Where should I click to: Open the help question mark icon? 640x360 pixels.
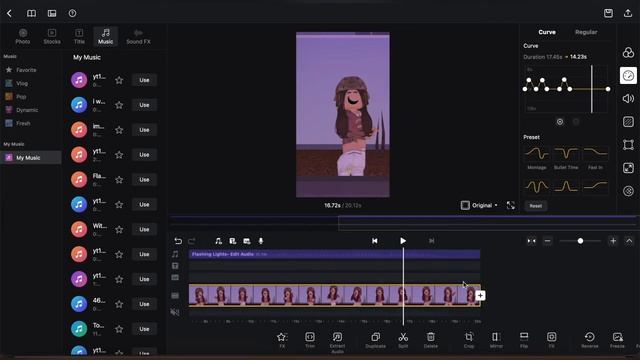pyautogui.click(x=72, y=13)
